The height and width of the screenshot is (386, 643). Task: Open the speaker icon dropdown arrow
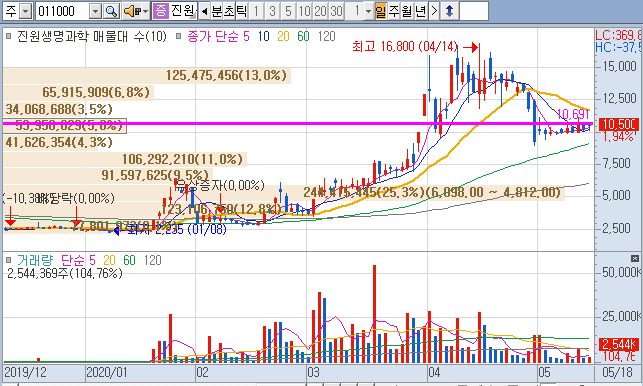(146, 11)
